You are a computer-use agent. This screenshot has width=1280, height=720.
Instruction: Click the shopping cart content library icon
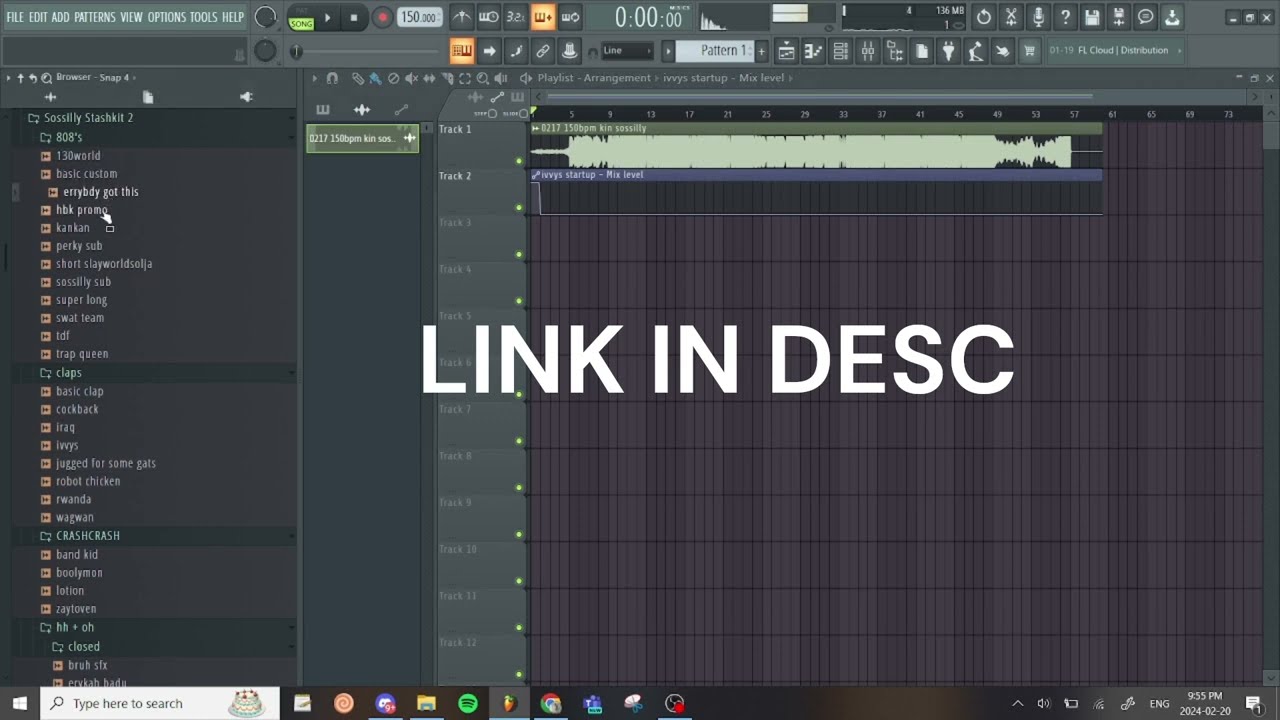click(1029, 51)
